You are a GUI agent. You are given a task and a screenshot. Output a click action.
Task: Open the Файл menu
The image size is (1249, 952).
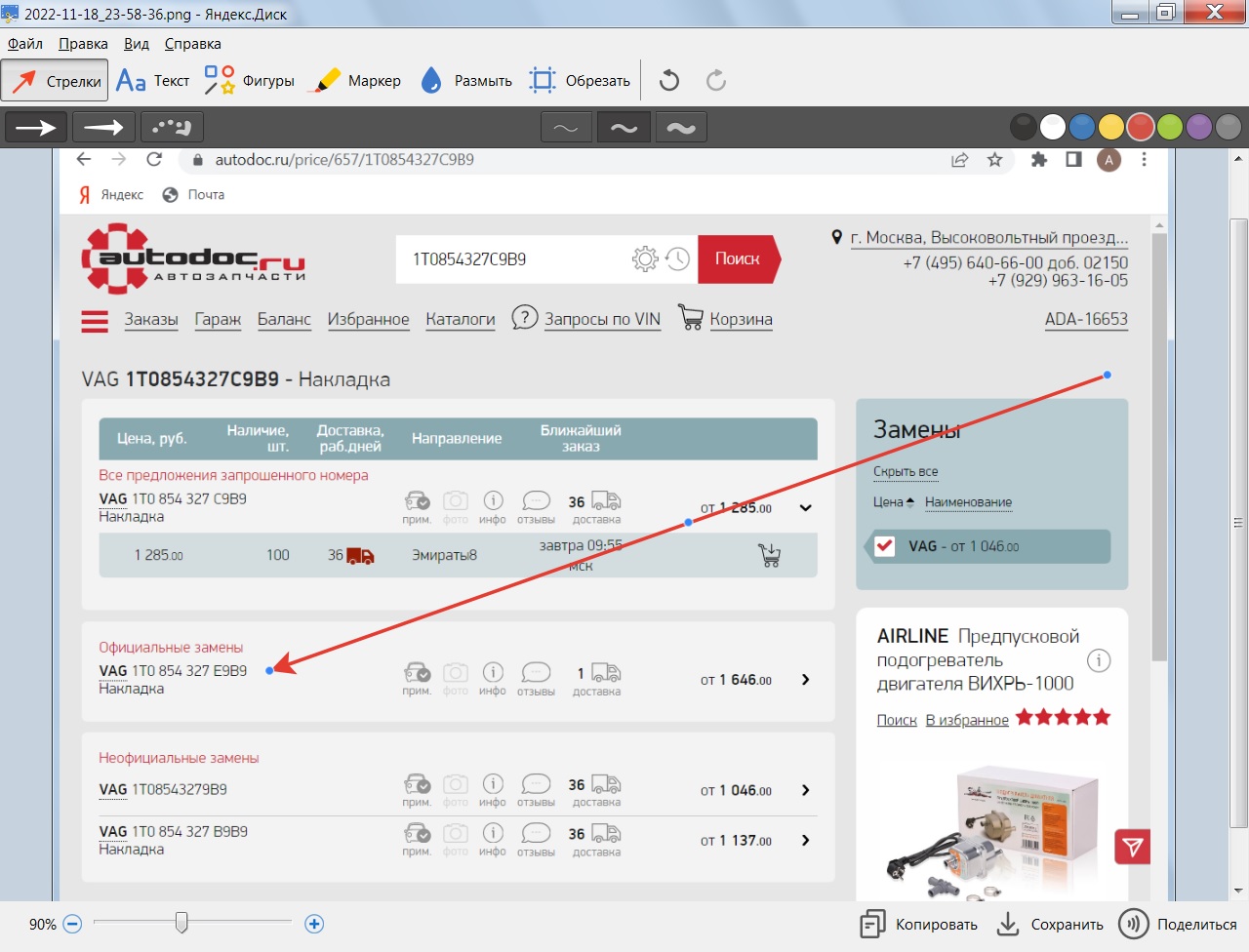25,44
